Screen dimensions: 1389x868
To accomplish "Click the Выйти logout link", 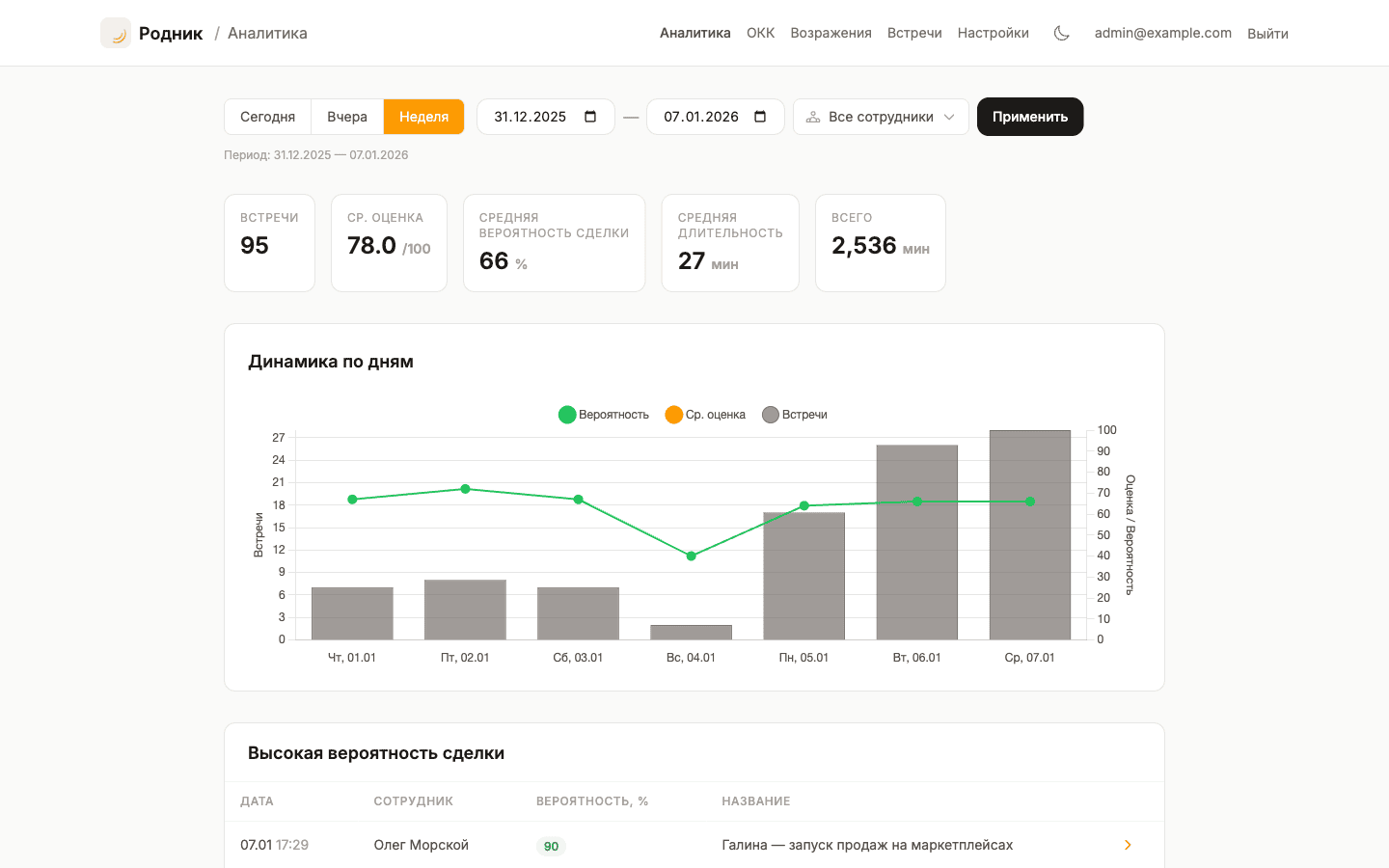I will pos(1267,34).
